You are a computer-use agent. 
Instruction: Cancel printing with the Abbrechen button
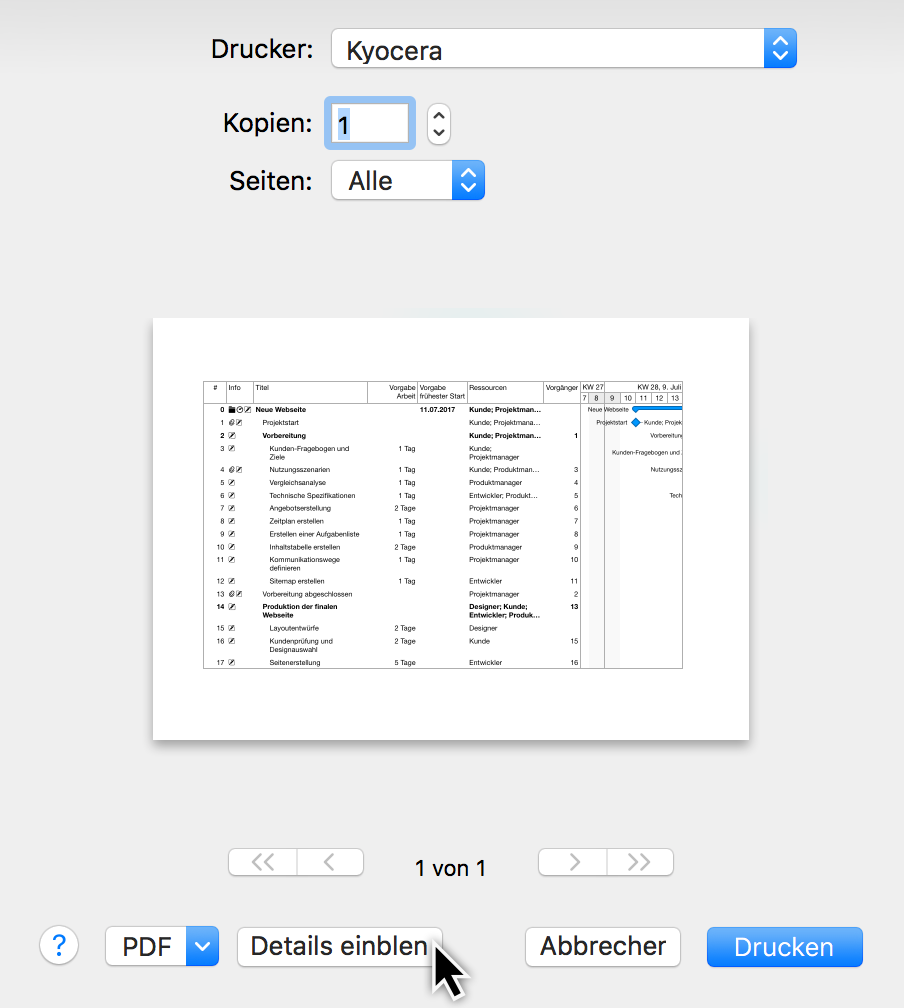click(x=602, y=946)
